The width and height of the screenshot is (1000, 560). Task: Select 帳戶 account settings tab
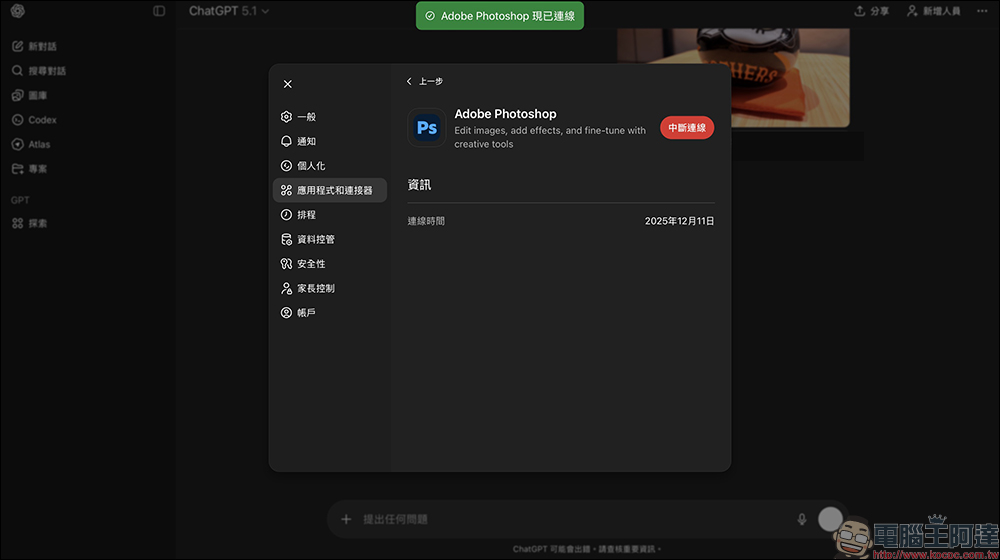pyautogui.click(x=330, y=313)
